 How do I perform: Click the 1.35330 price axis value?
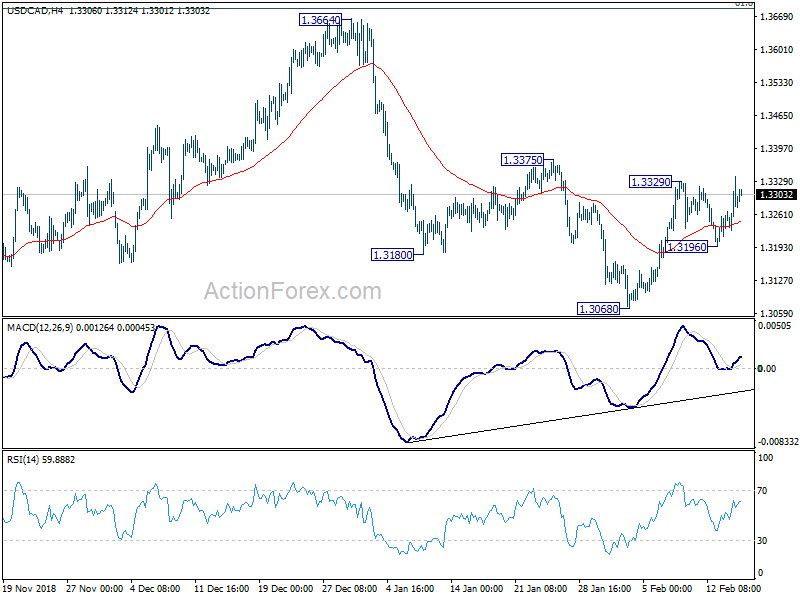click(x=777, y=83)
